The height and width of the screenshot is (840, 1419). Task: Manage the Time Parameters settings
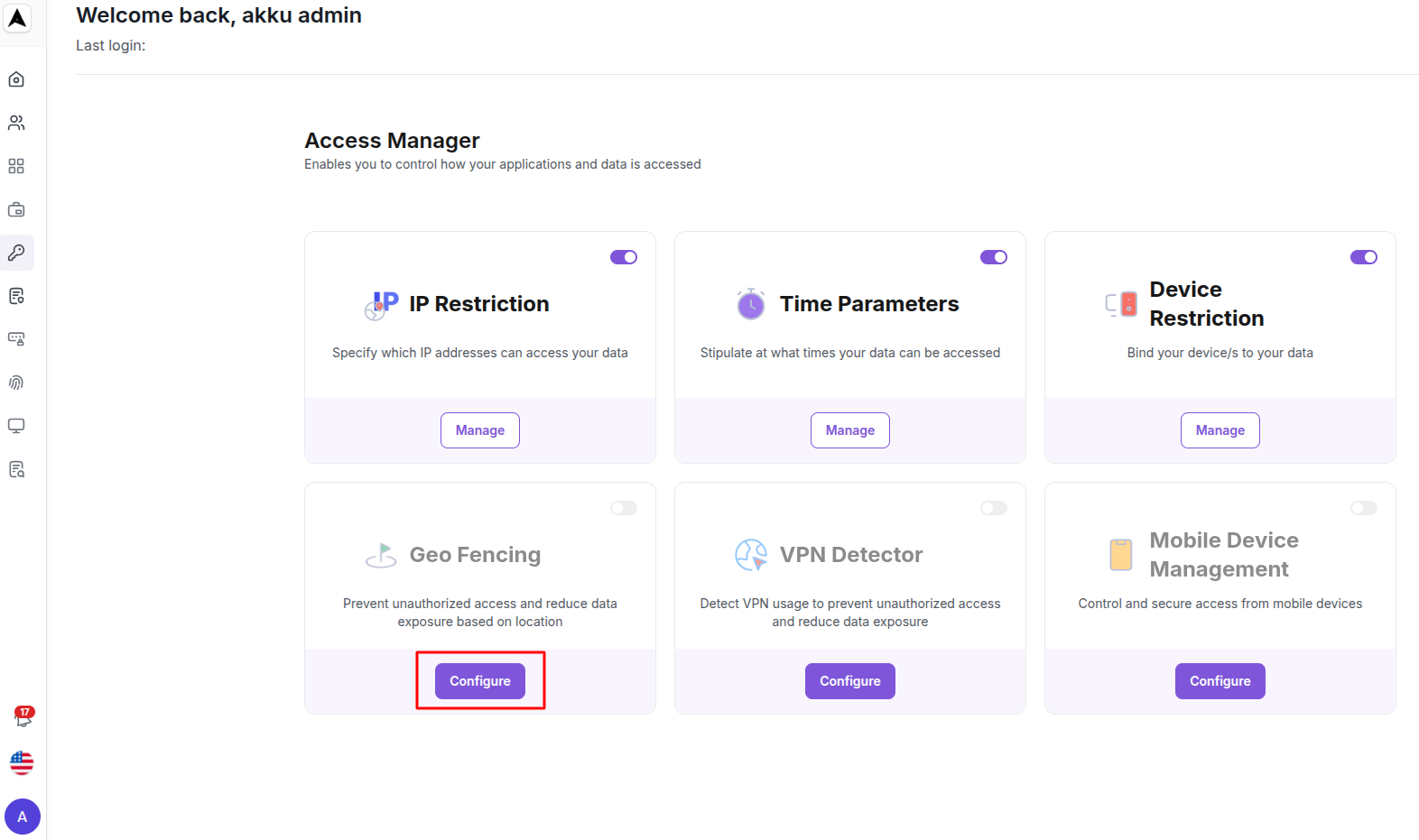tap(850, 430)
